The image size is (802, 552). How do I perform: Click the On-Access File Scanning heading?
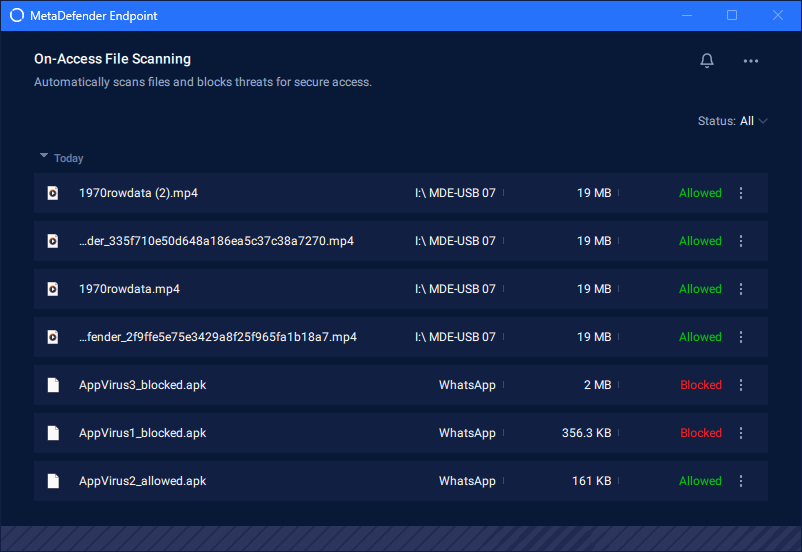tap(113, 59)
